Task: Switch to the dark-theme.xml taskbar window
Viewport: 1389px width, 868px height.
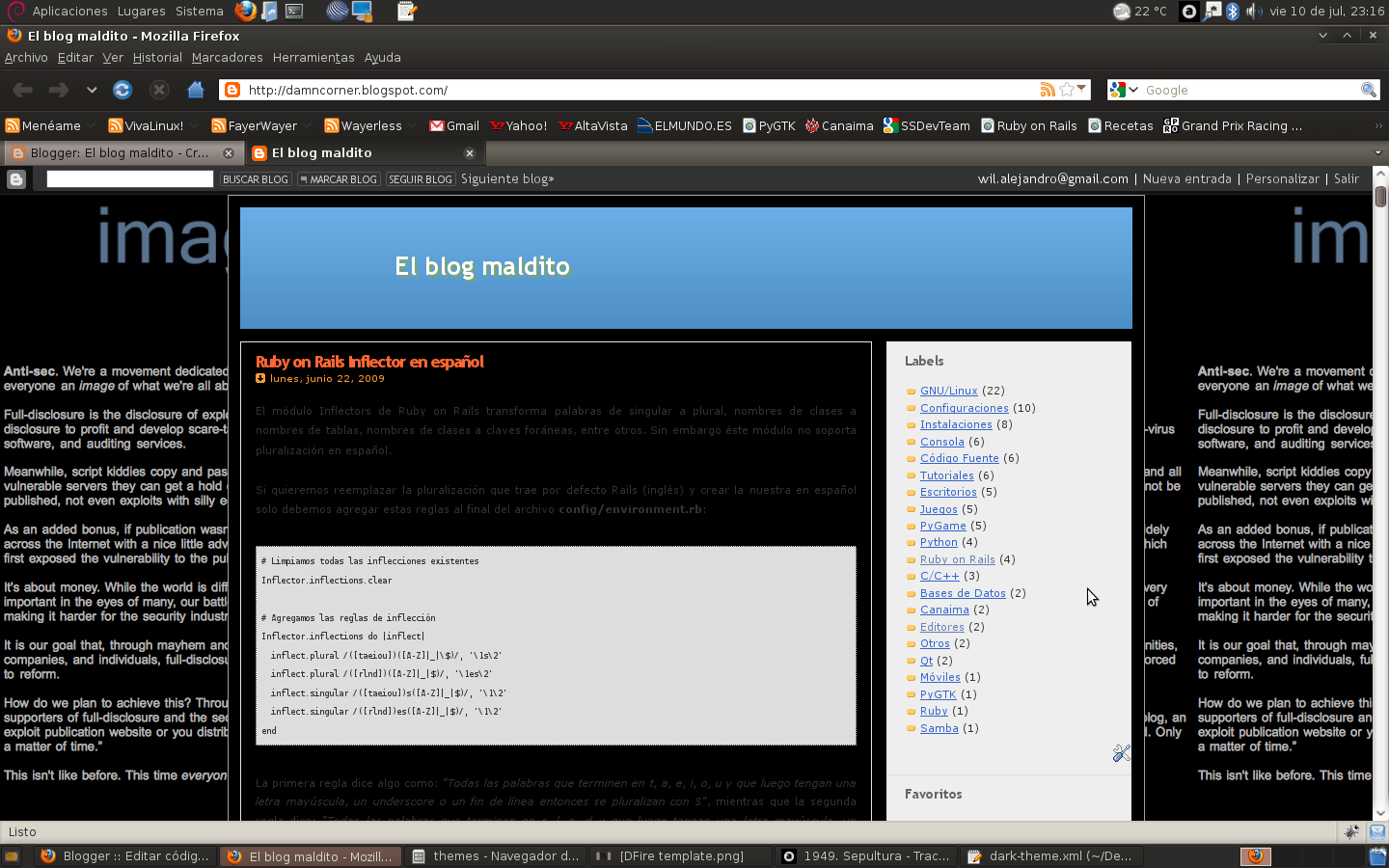Action: 1053,855
